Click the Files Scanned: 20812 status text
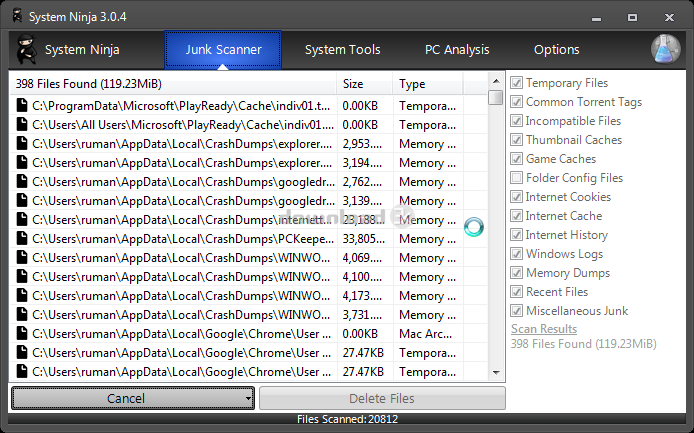Screen dimensions: 694x433 347,419
